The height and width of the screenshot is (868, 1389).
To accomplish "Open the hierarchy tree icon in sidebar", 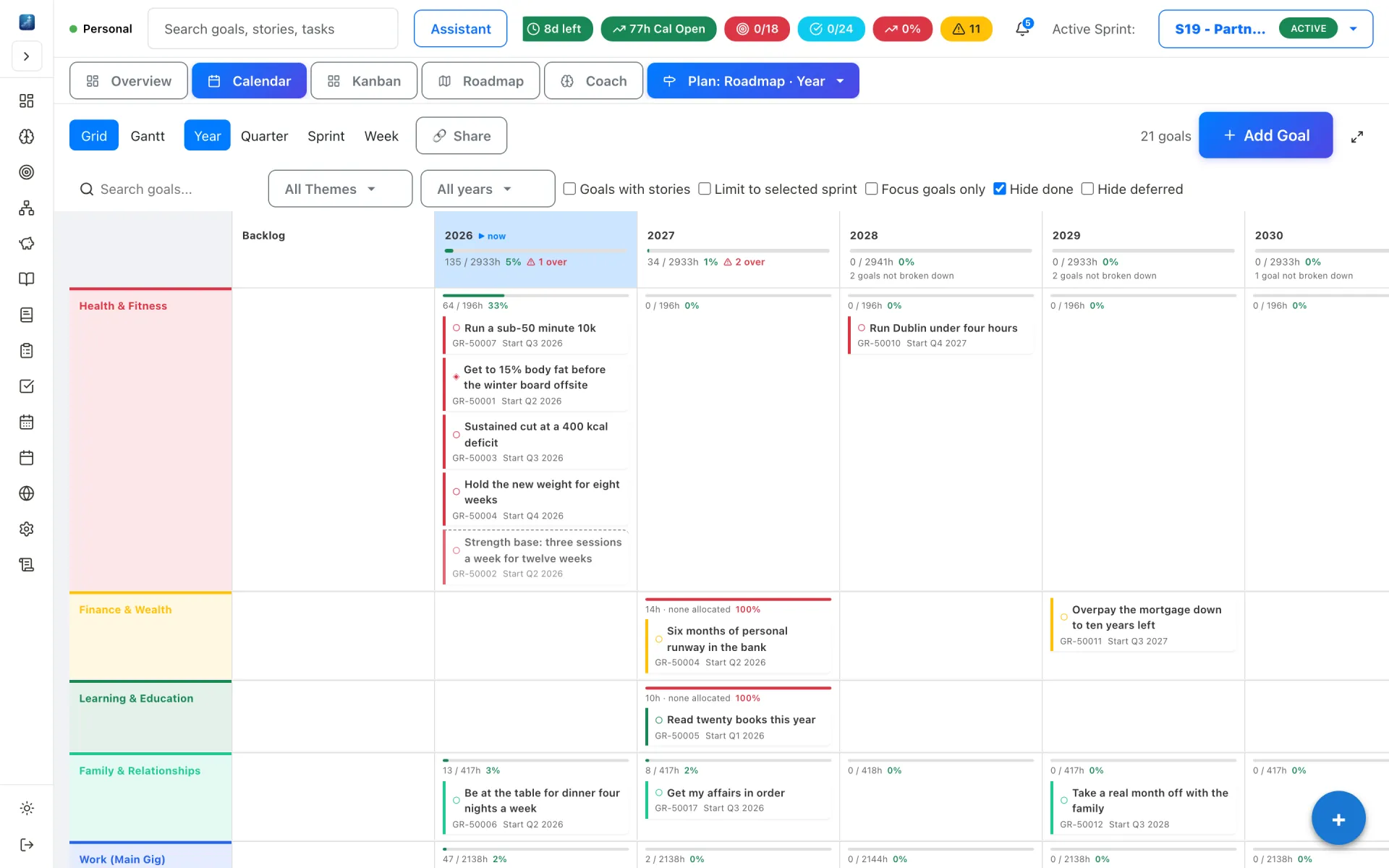I will (x=27, y=208).
